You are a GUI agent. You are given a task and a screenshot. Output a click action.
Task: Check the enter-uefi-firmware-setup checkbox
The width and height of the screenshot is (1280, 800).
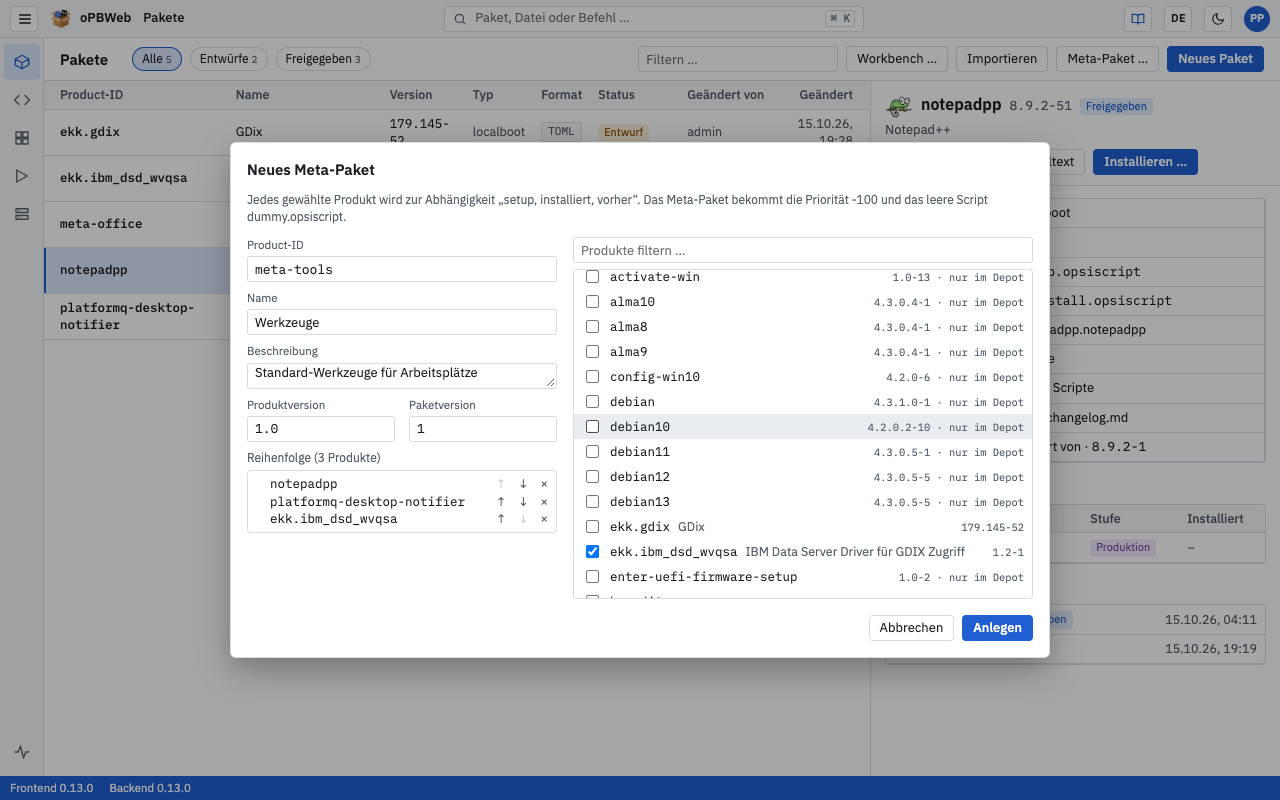coord(592,577)
